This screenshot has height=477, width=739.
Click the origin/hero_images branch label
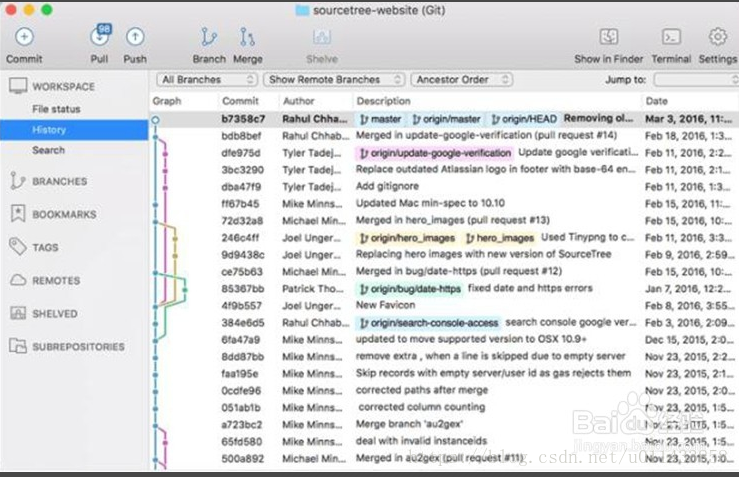(x=408, y=238)
